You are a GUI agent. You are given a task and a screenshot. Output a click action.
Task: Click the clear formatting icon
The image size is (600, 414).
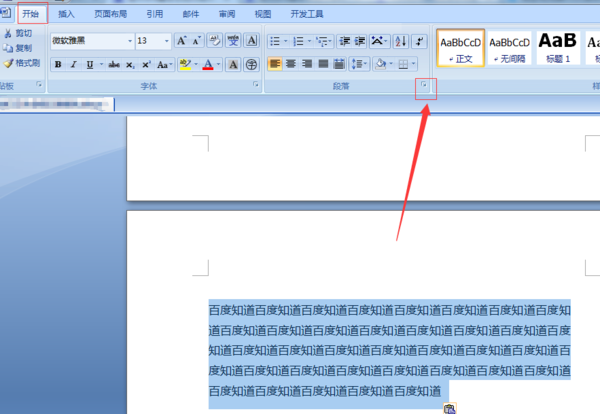(x=215, y=41)
